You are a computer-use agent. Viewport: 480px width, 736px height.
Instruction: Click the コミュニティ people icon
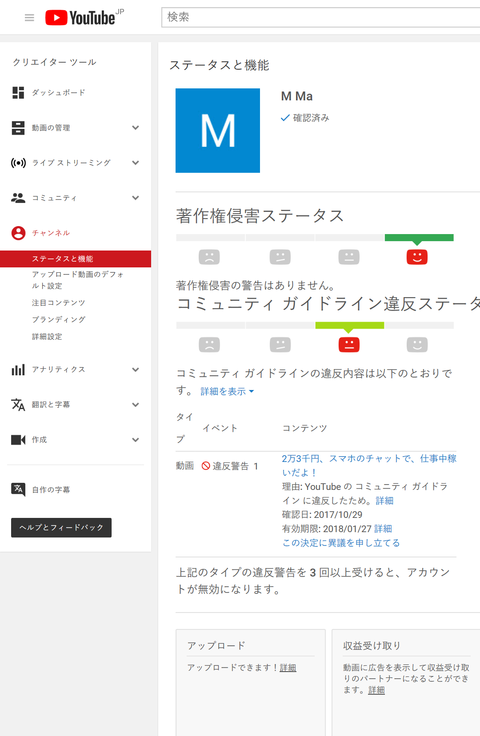[18, 198]
